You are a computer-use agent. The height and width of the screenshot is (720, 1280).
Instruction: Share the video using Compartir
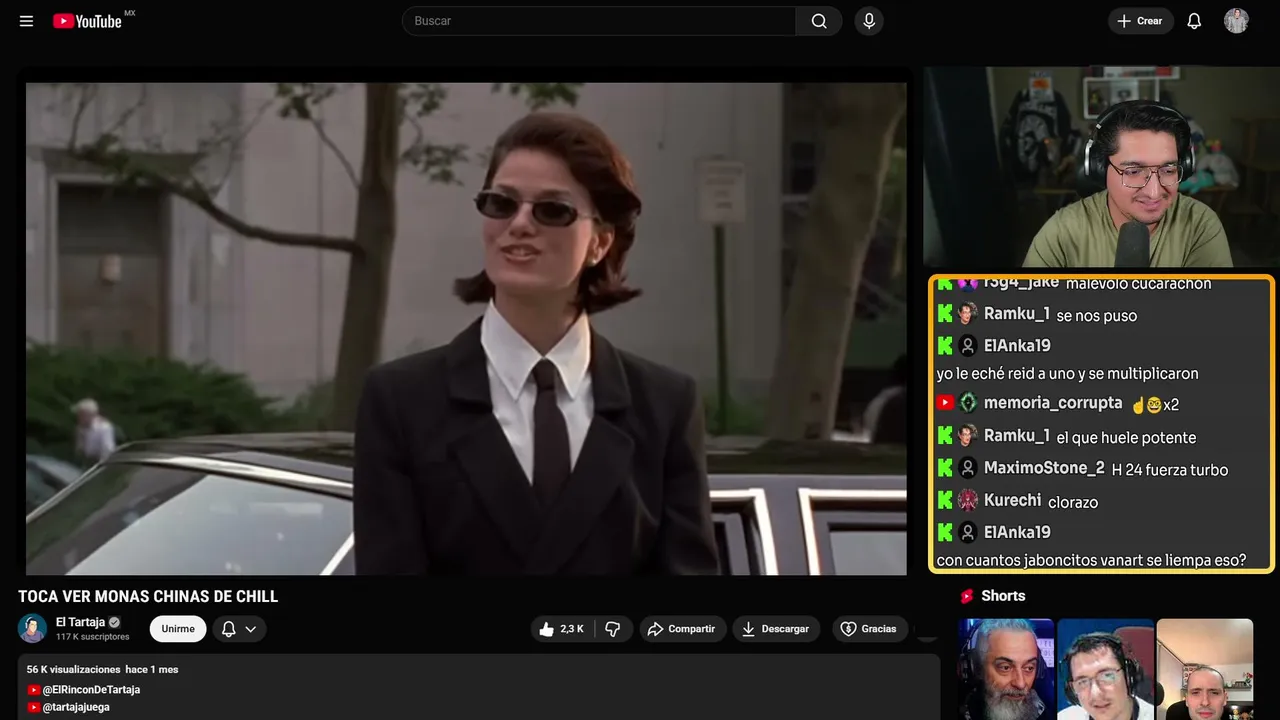pyautogui.click(x=683, y=629)
